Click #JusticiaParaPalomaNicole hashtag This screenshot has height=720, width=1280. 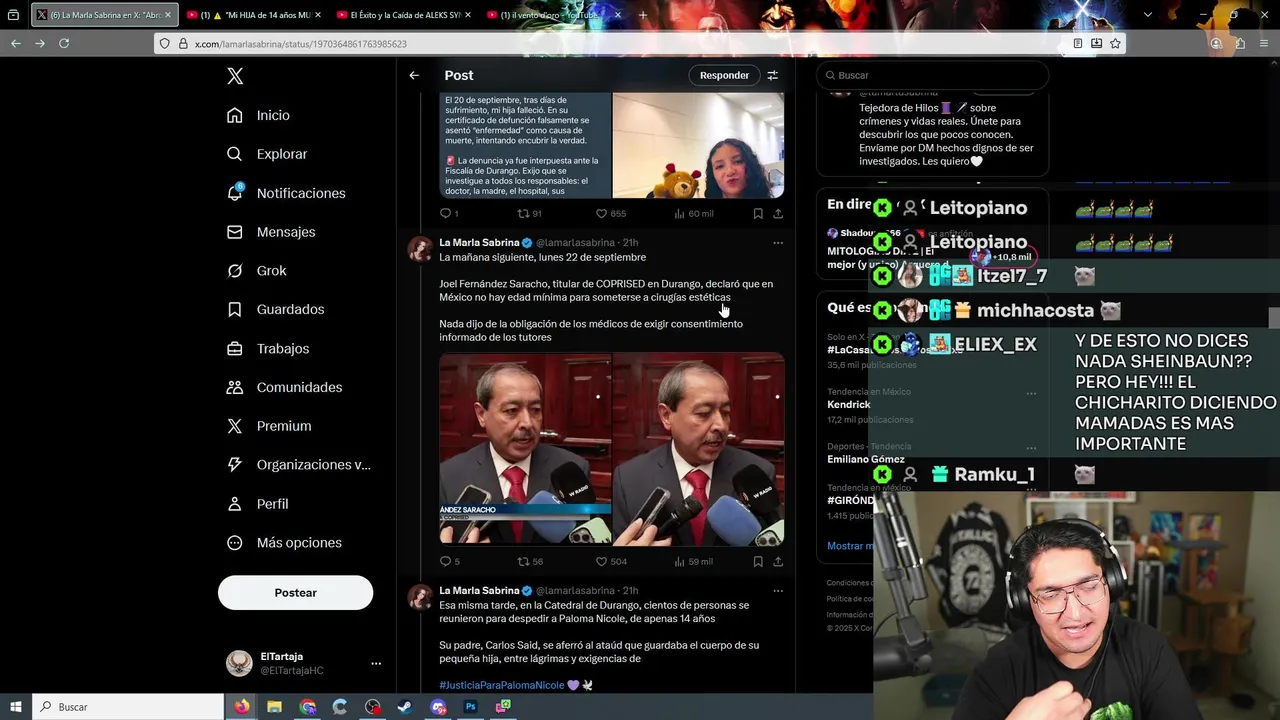[501, 685]
